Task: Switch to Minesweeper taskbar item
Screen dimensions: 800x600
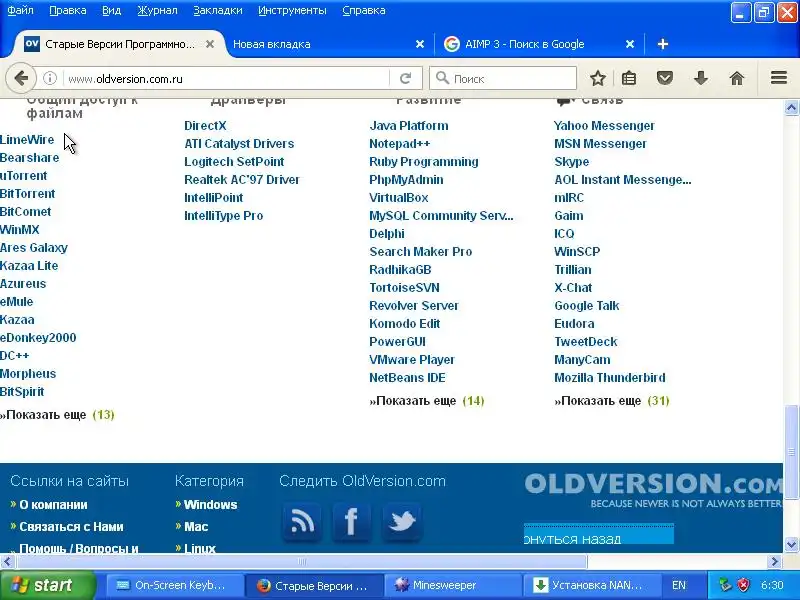Action: (x=452, y=585)
